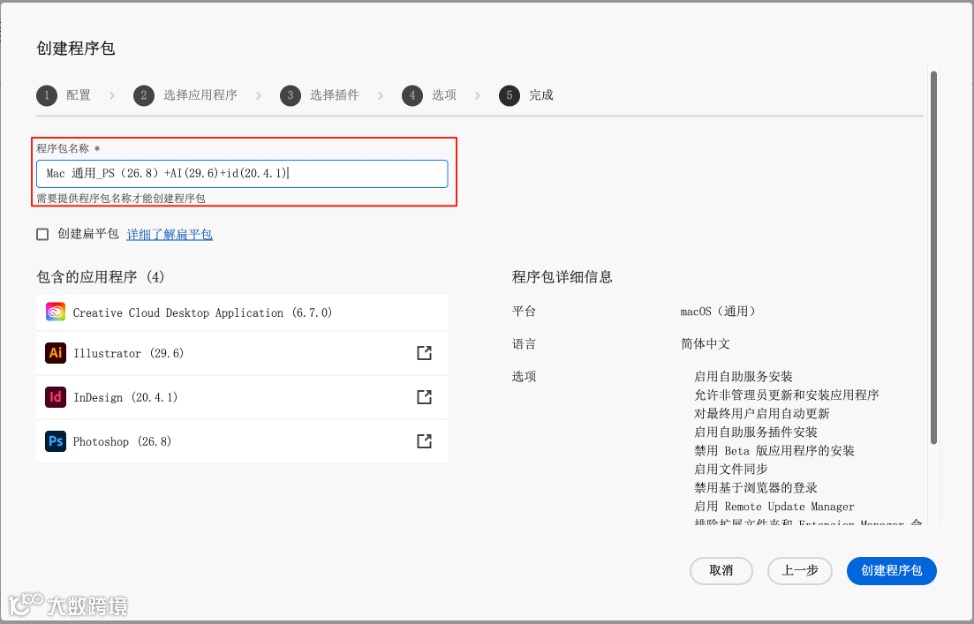Click 启用自助服务插件安装 text
This screenshot has width=974, height=624.
pos(755,432)
